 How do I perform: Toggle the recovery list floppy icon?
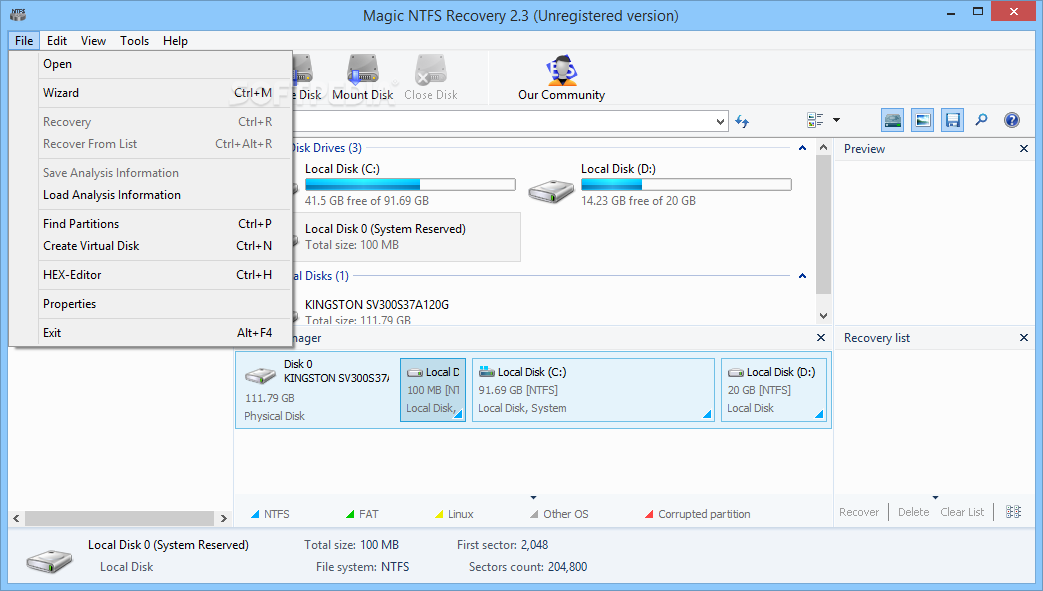953,120
